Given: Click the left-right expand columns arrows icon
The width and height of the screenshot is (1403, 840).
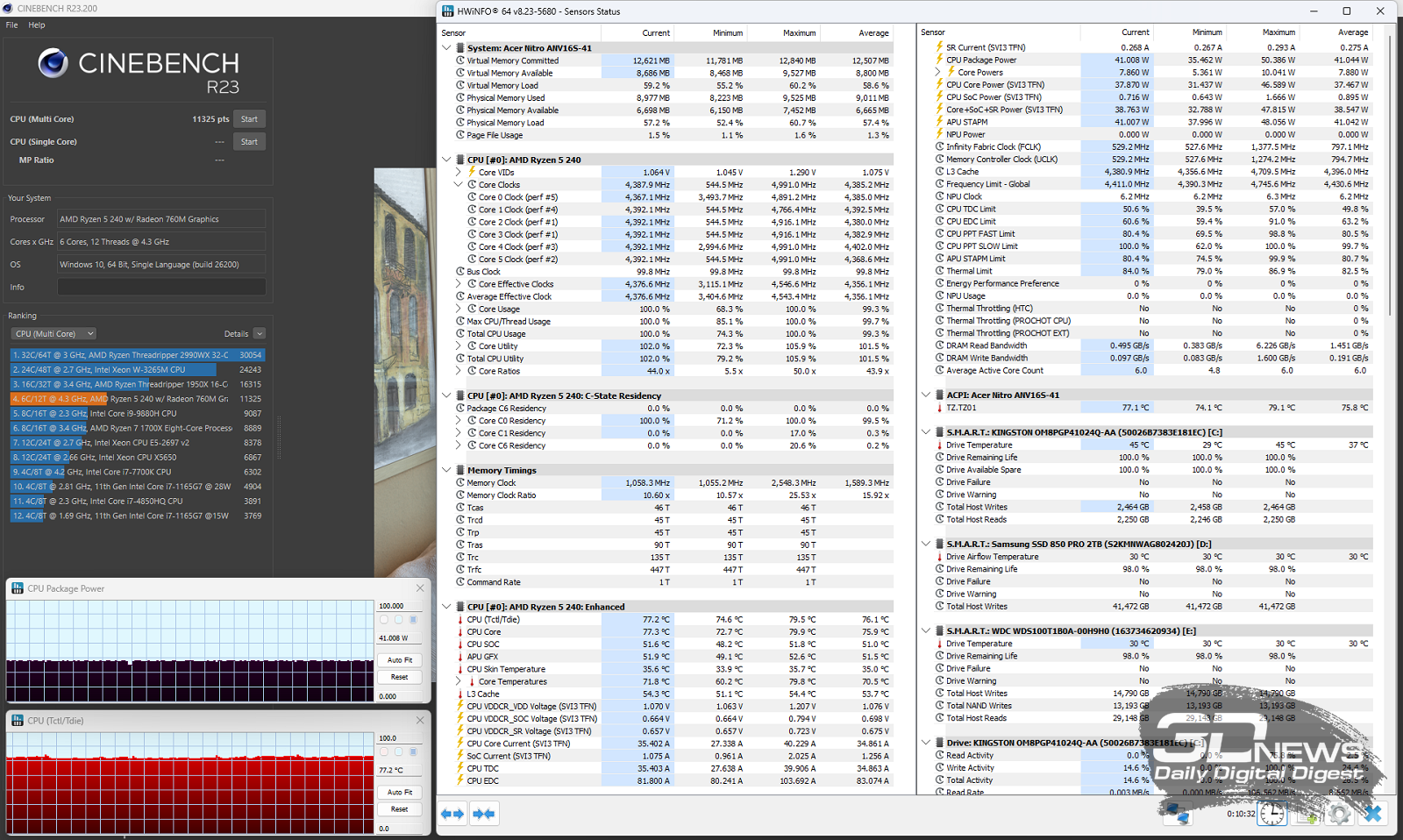Looking at the screenshot, I should (x=452, y=814).
